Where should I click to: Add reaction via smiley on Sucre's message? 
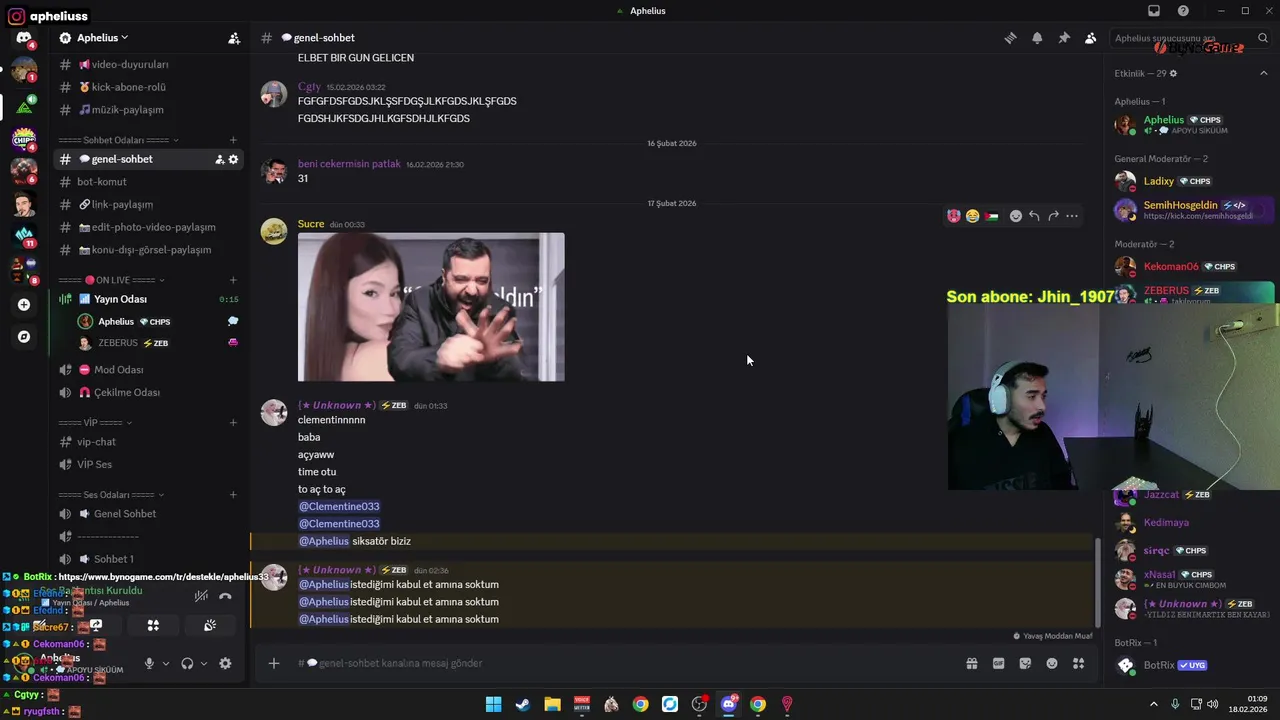coord(1015,216)
